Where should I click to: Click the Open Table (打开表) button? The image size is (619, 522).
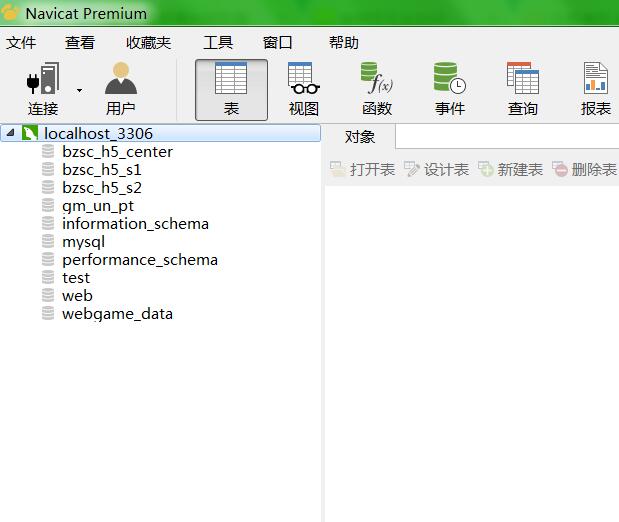[362, 170]
